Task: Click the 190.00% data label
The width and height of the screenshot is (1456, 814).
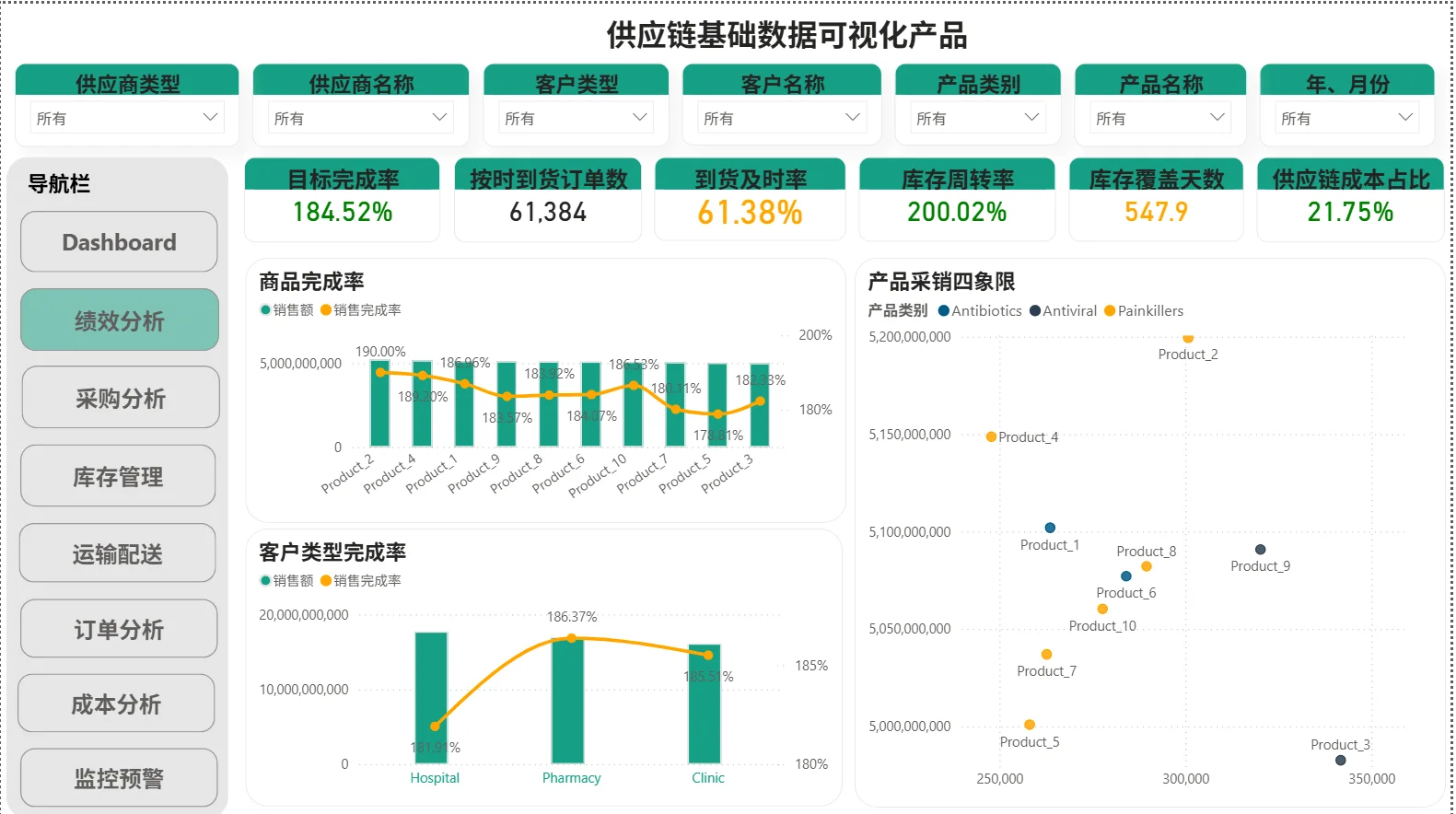Action: pos(380,352)
